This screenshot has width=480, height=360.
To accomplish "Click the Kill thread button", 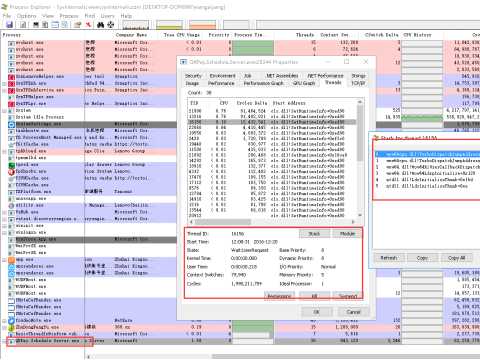I will click(314, 296).
